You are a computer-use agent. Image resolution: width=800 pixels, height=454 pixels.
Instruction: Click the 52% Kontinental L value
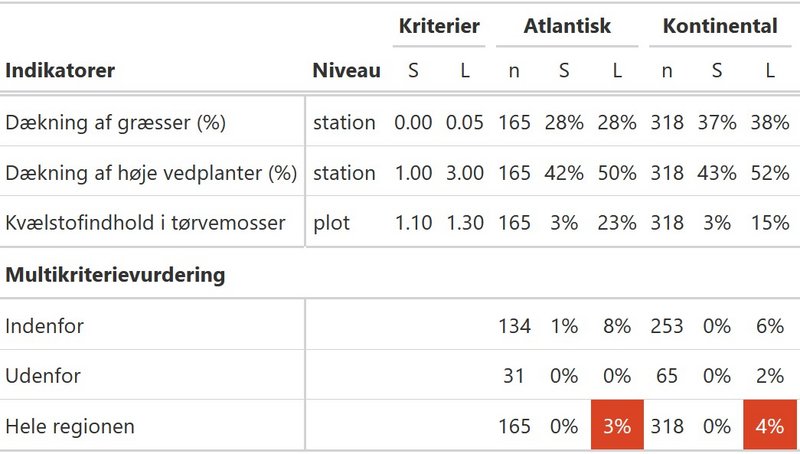[770, 173]
